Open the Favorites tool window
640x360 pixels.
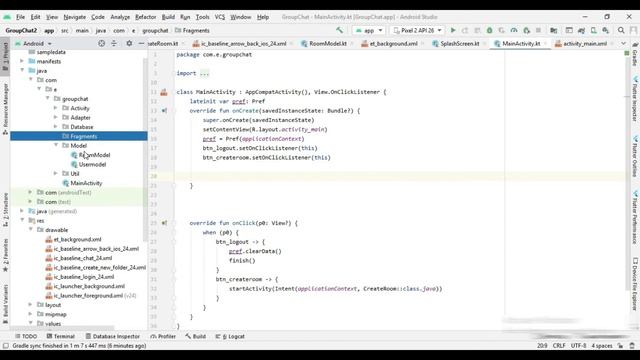point(5,256)
